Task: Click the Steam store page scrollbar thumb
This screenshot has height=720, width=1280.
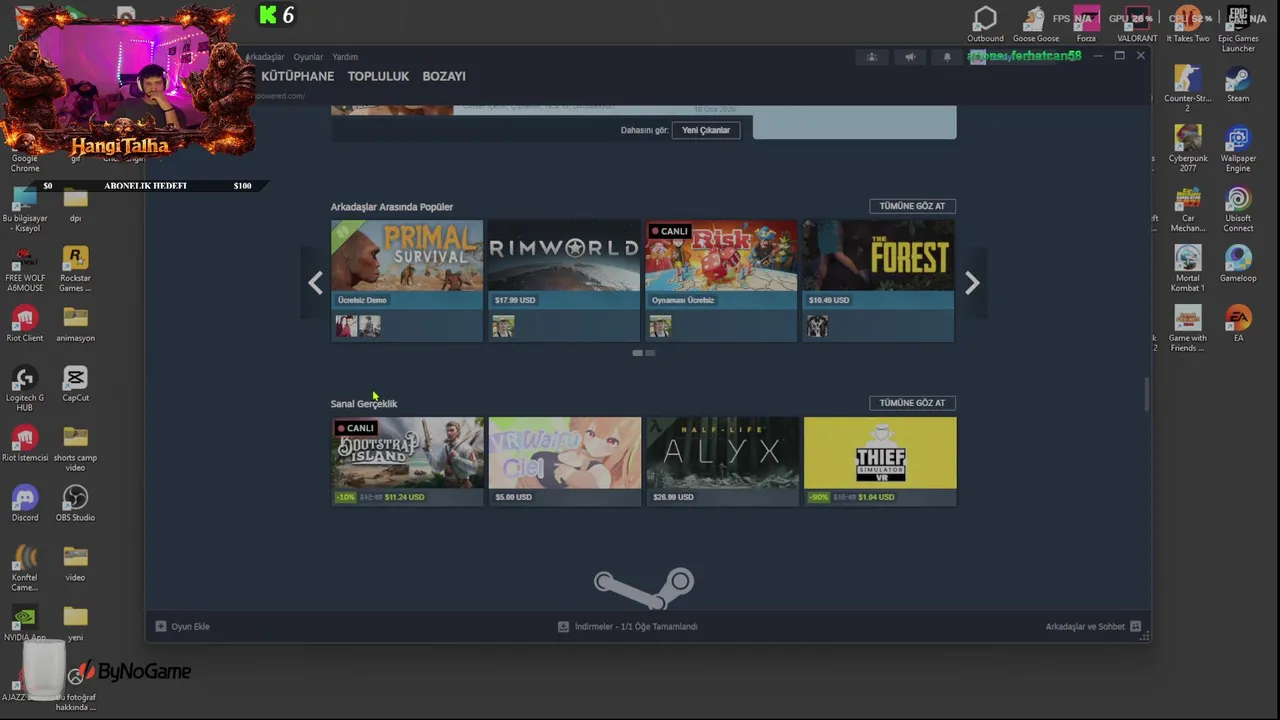Action: (1146, 394)
